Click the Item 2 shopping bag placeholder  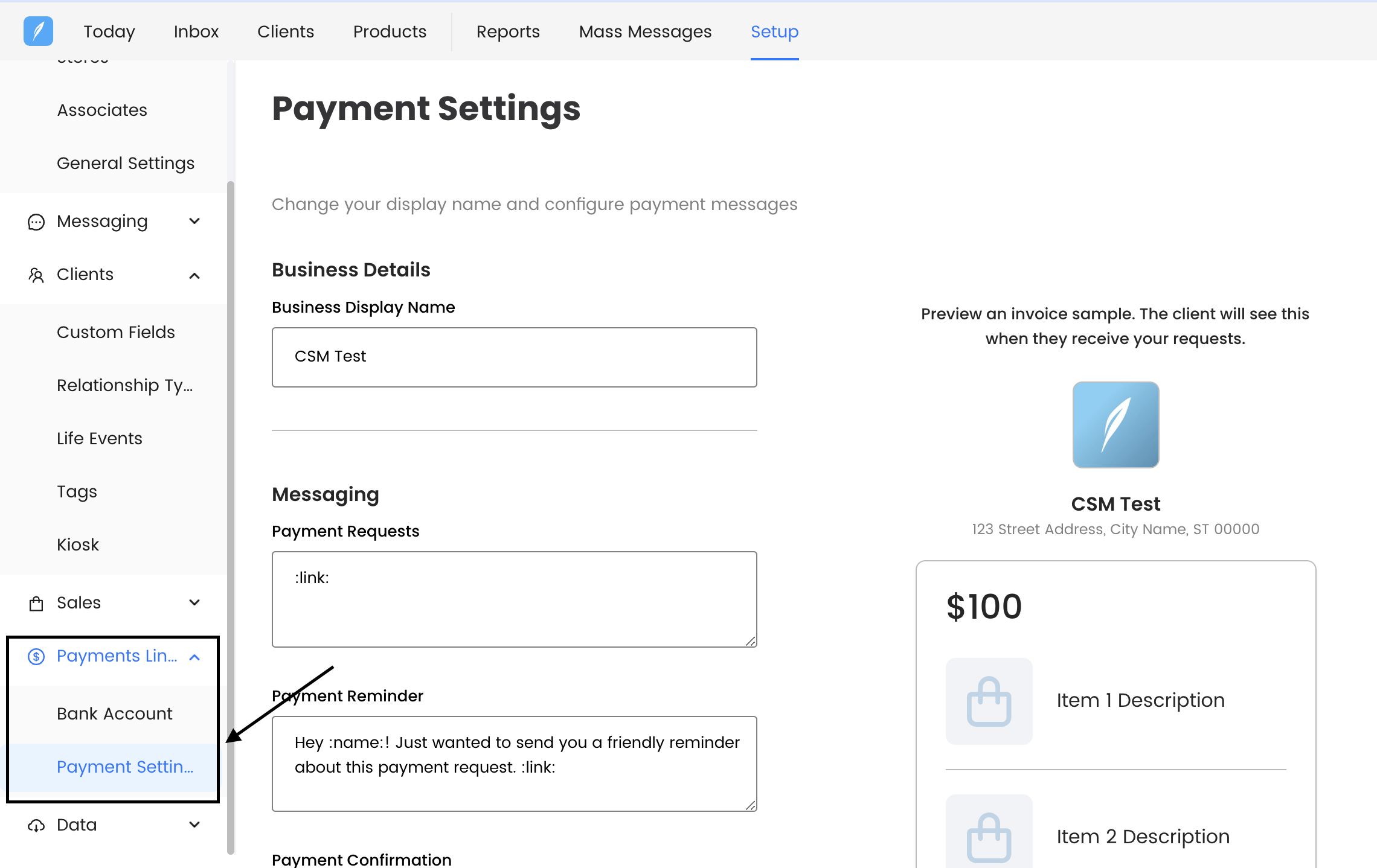(x=989, y=836)
